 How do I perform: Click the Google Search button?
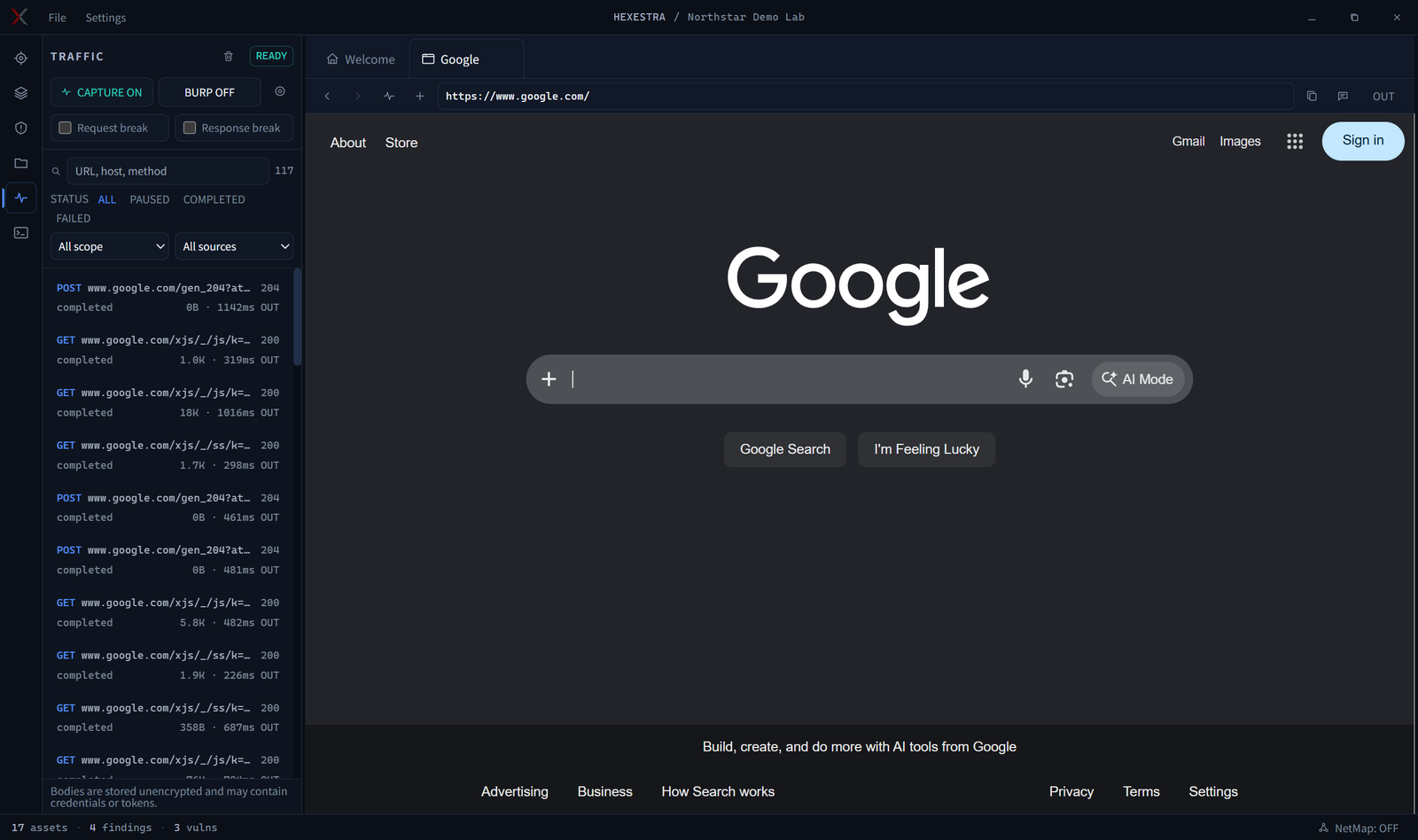pos(785,449)
